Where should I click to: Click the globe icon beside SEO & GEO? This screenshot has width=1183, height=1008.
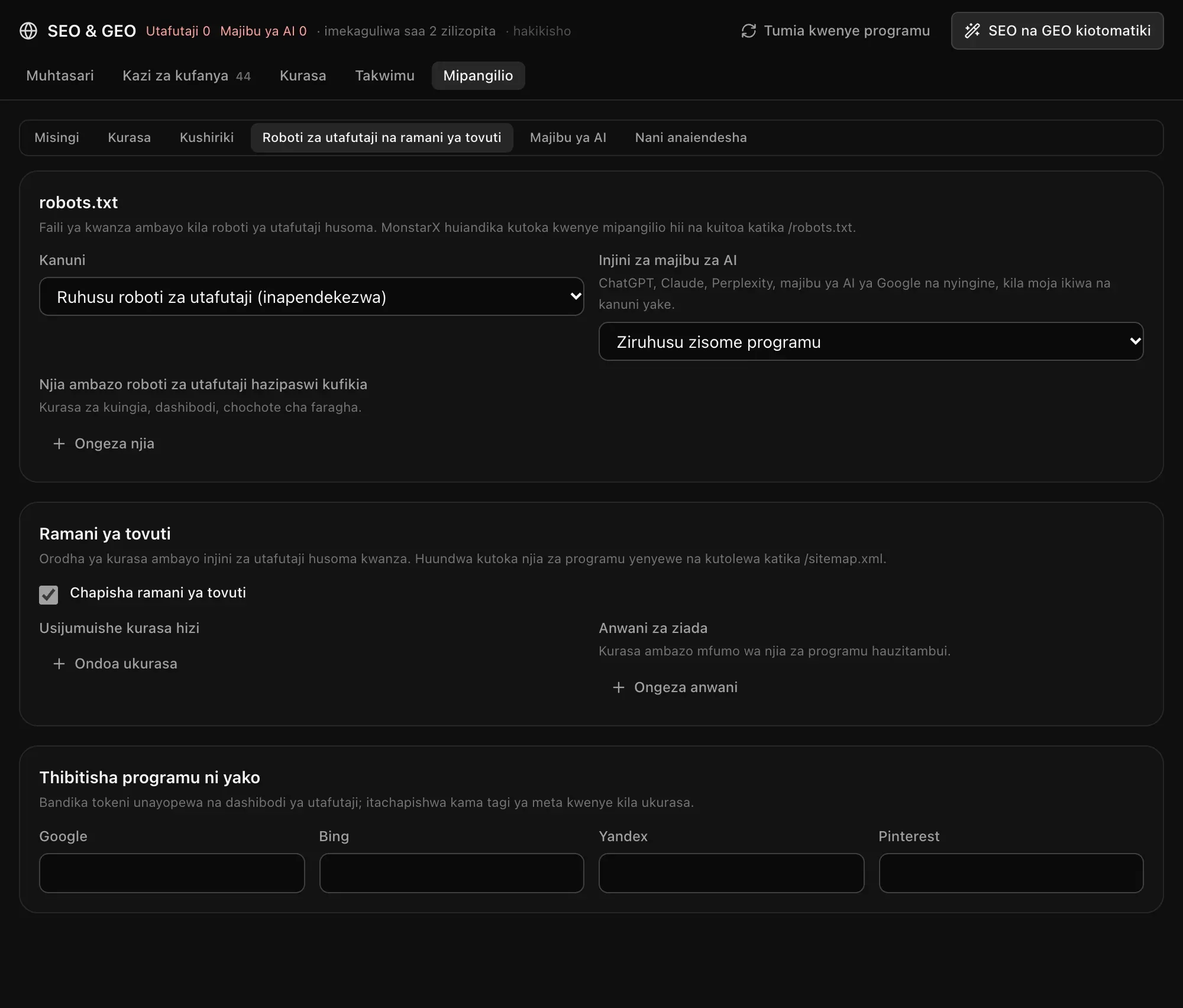(28, 31)
